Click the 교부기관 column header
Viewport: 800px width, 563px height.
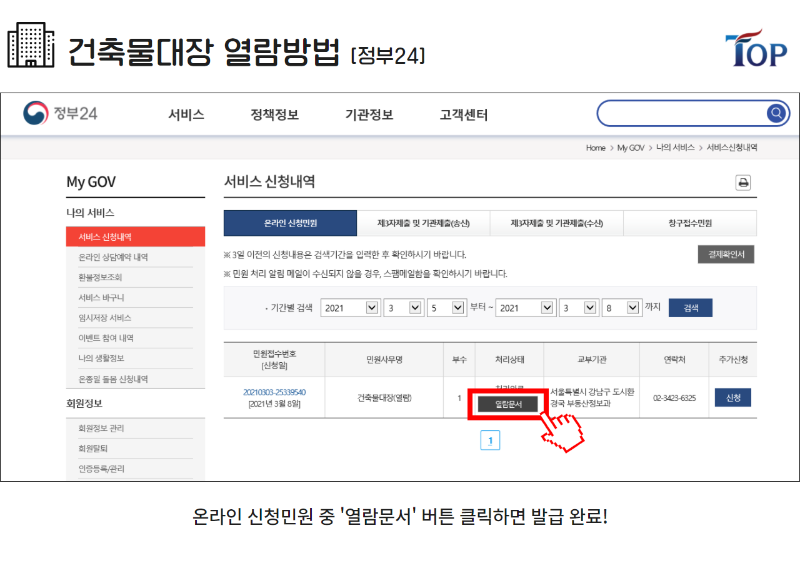point(591,359)
